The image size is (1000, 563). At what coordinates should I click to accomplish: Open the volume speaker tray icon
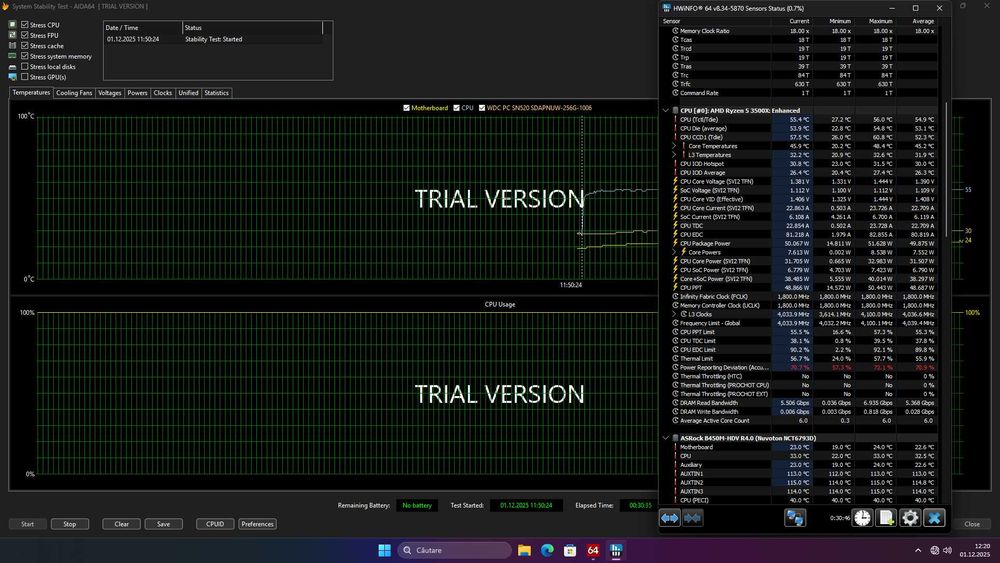click(947, 550)
